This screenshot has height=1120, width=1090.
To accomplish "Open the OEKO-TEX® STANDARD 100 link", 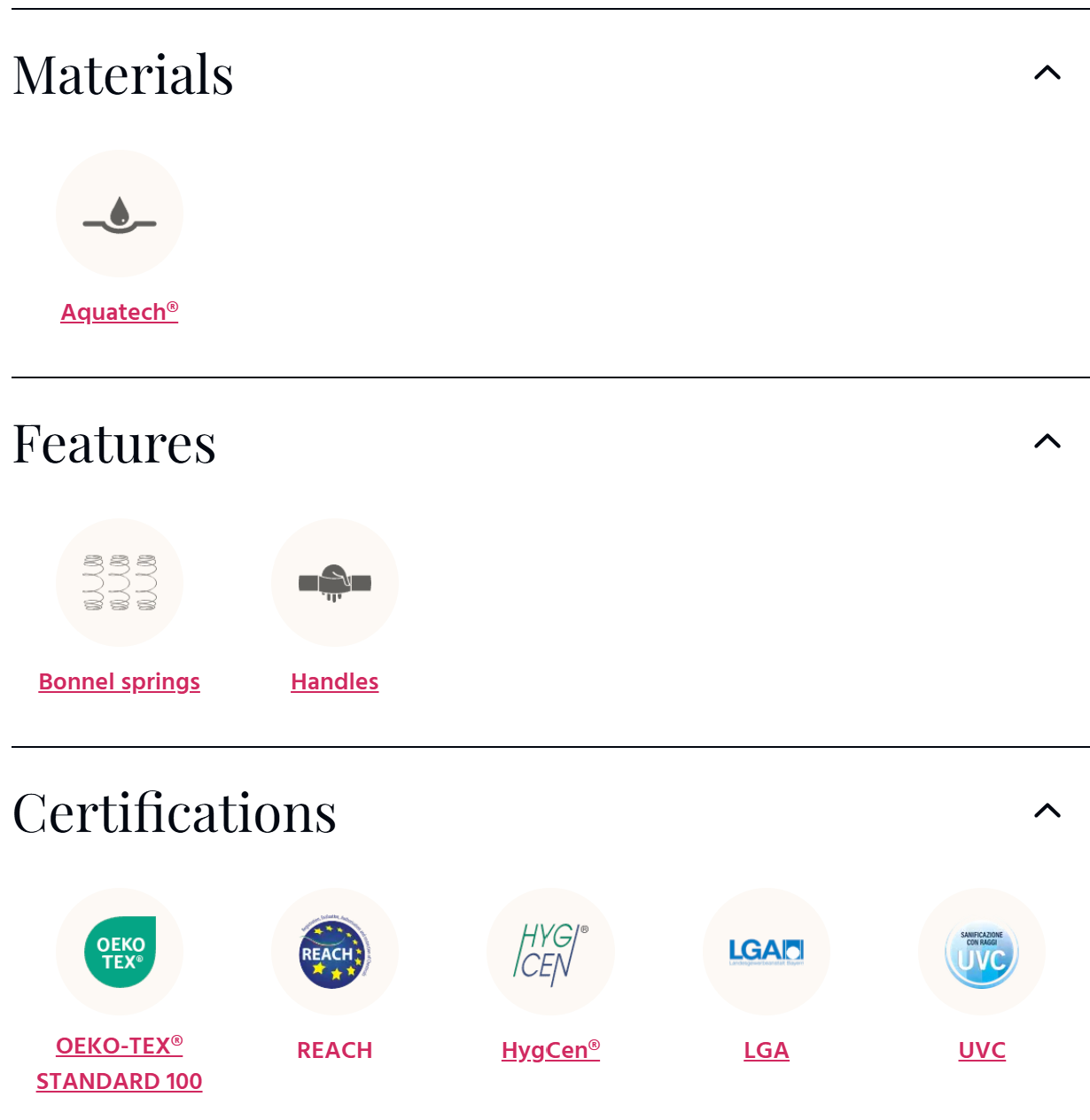I will [120, 1063].
